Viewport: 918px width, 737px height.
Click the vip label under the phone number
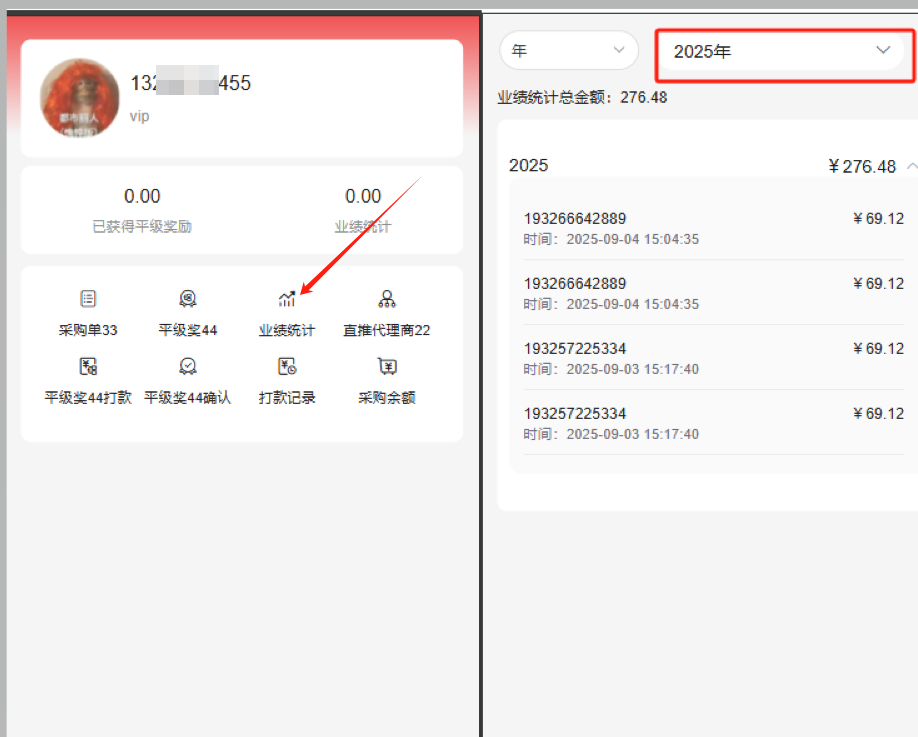(x=140, y=116)
